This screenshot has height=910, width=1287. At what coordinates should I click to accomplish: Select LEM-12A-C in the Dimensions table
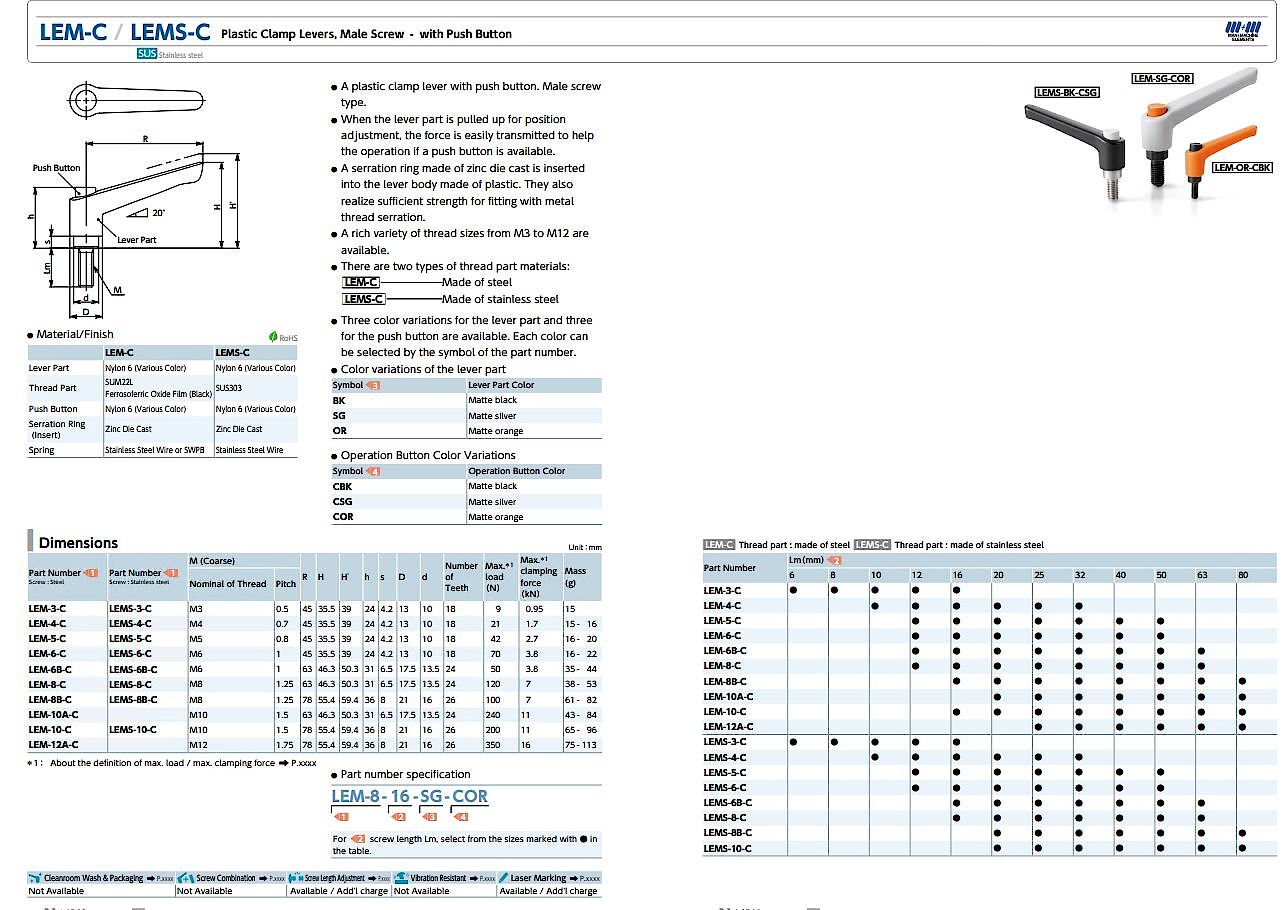point(53,745)
